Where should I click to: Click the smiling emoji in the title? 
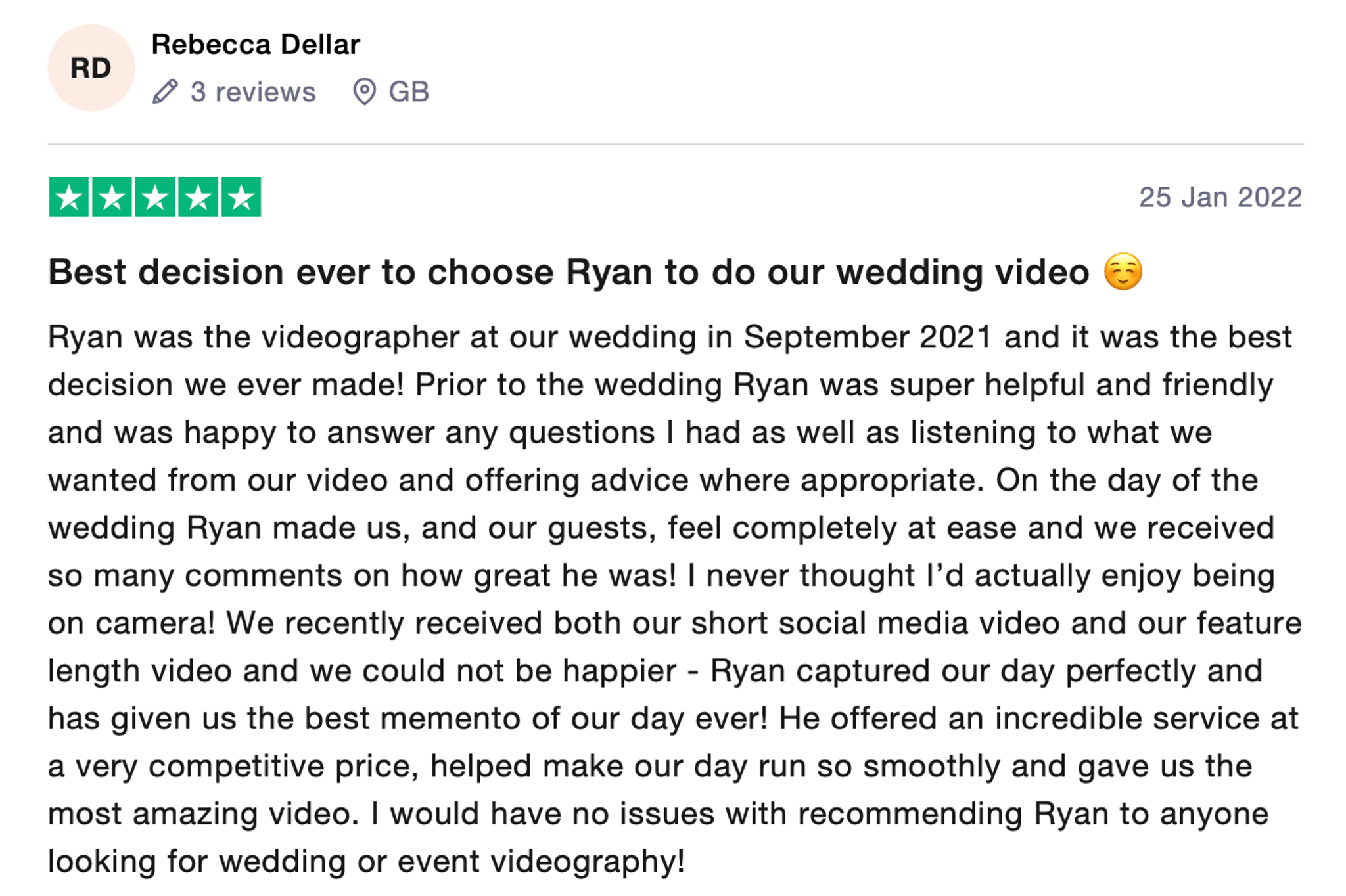(1123, 271)
